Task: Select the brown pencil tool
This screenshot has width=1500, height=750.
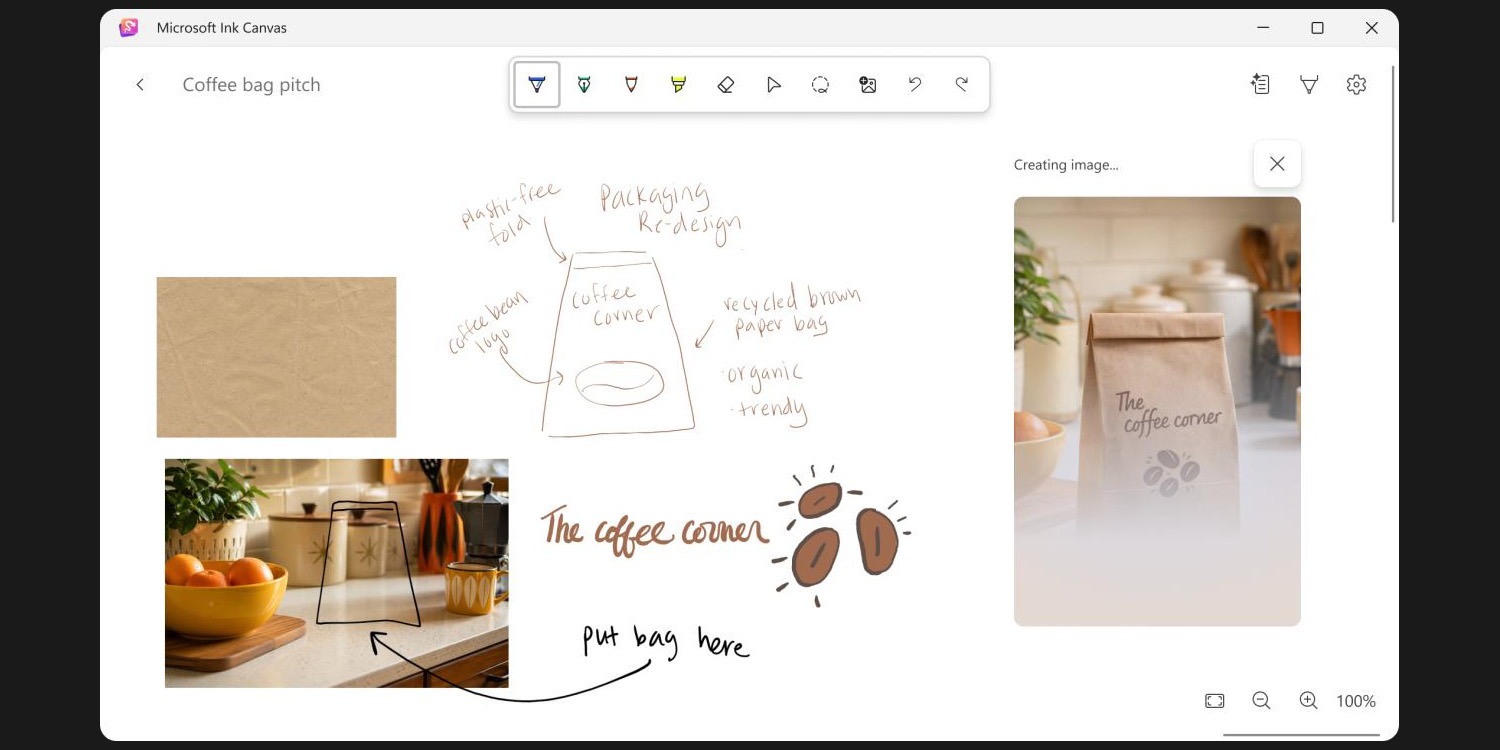Action: (631, 85)
